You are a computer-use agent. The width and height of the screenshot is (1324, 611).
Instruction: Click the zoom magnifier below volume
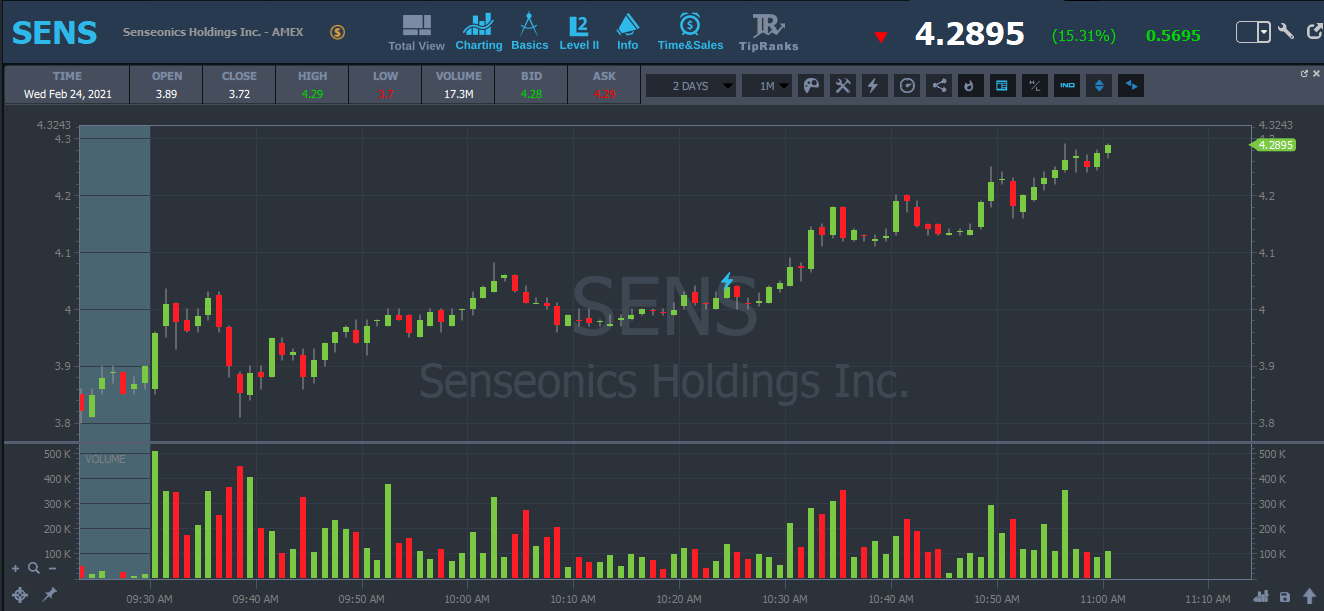point(33,568)
